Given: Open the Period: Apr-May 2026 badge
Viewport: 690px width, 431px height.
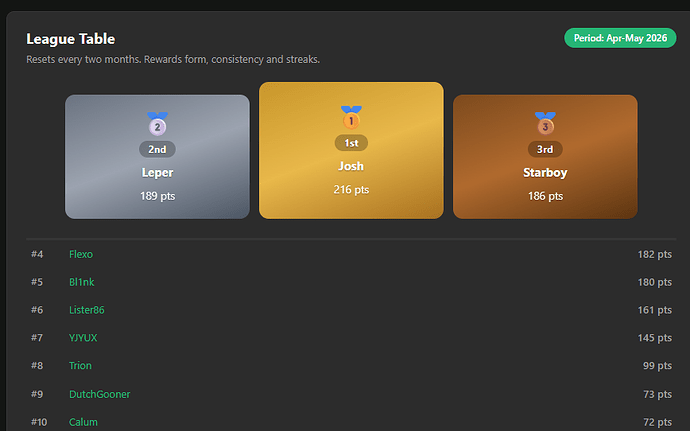Looking at the screenshot, I should (620, 38).
